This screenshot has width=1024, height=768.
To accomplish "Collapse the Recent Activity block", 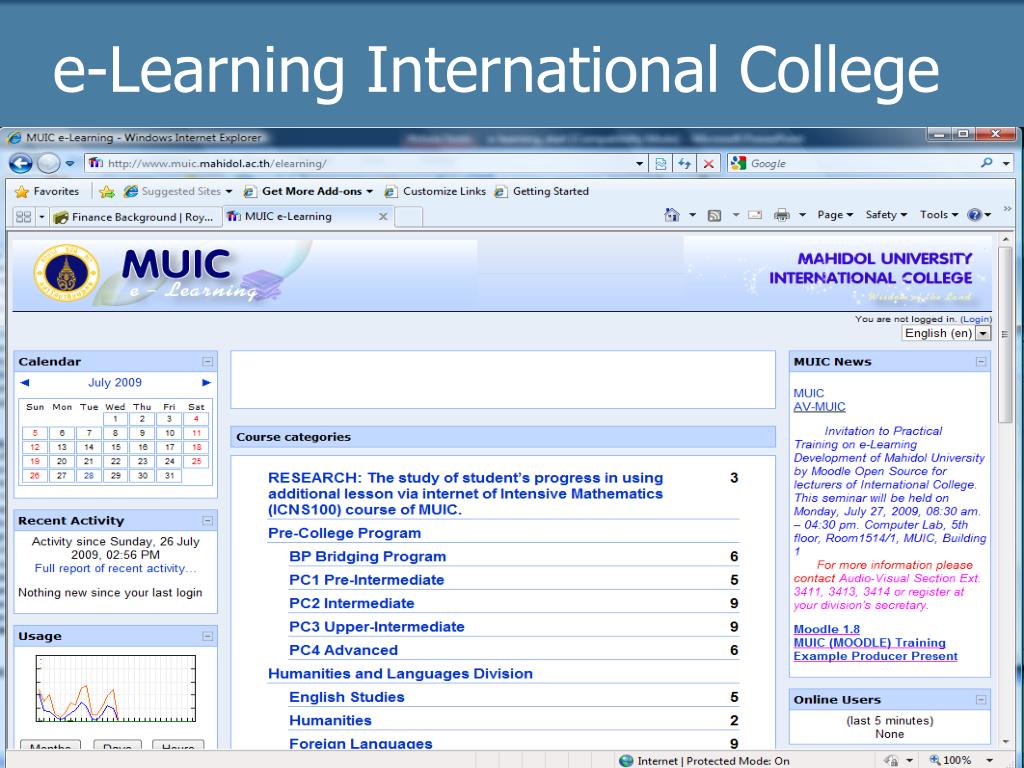I will pyautogui.click(x=208, y=520).
